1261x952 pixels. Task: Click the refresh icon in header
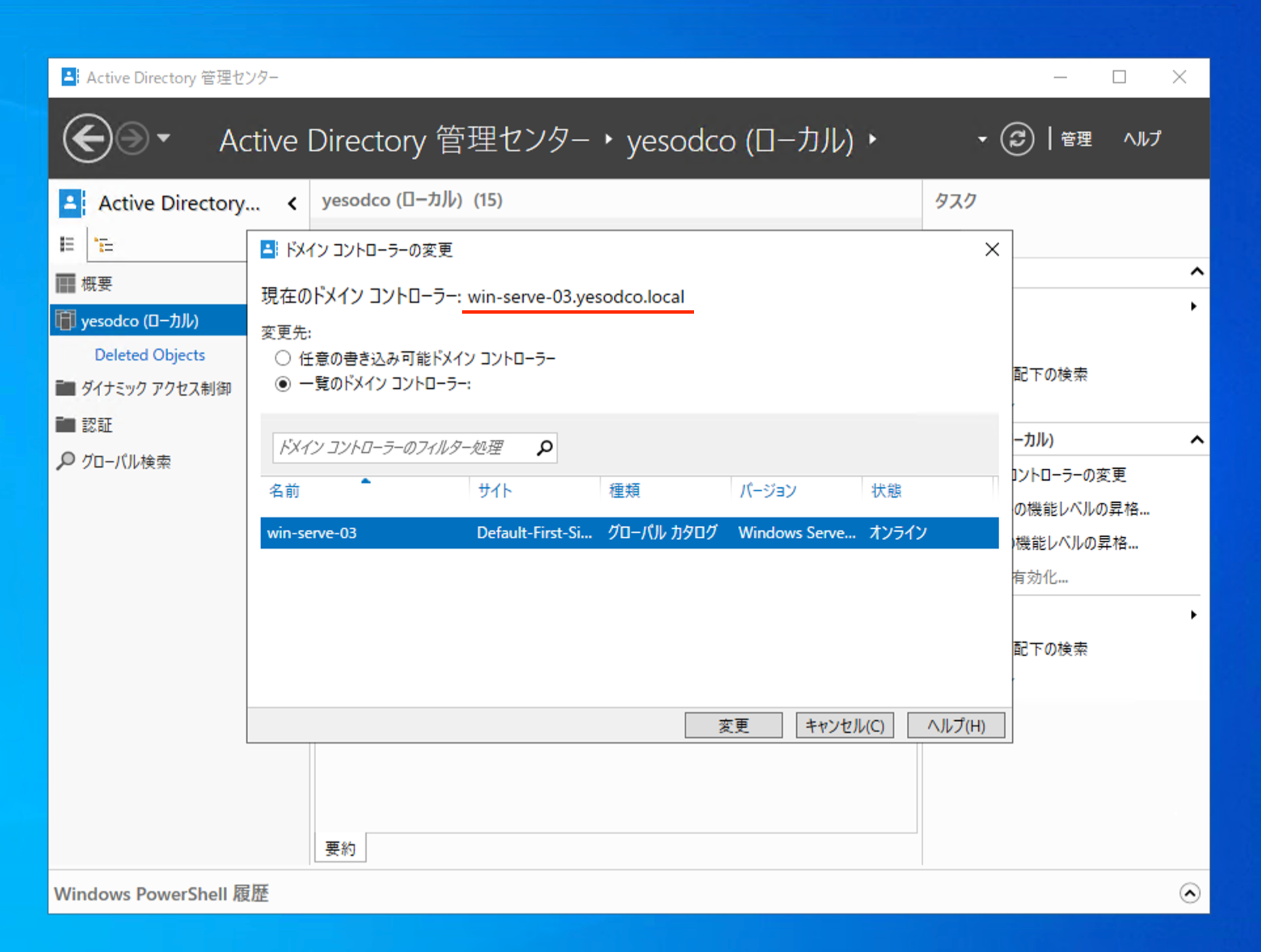coord(1017,139)
